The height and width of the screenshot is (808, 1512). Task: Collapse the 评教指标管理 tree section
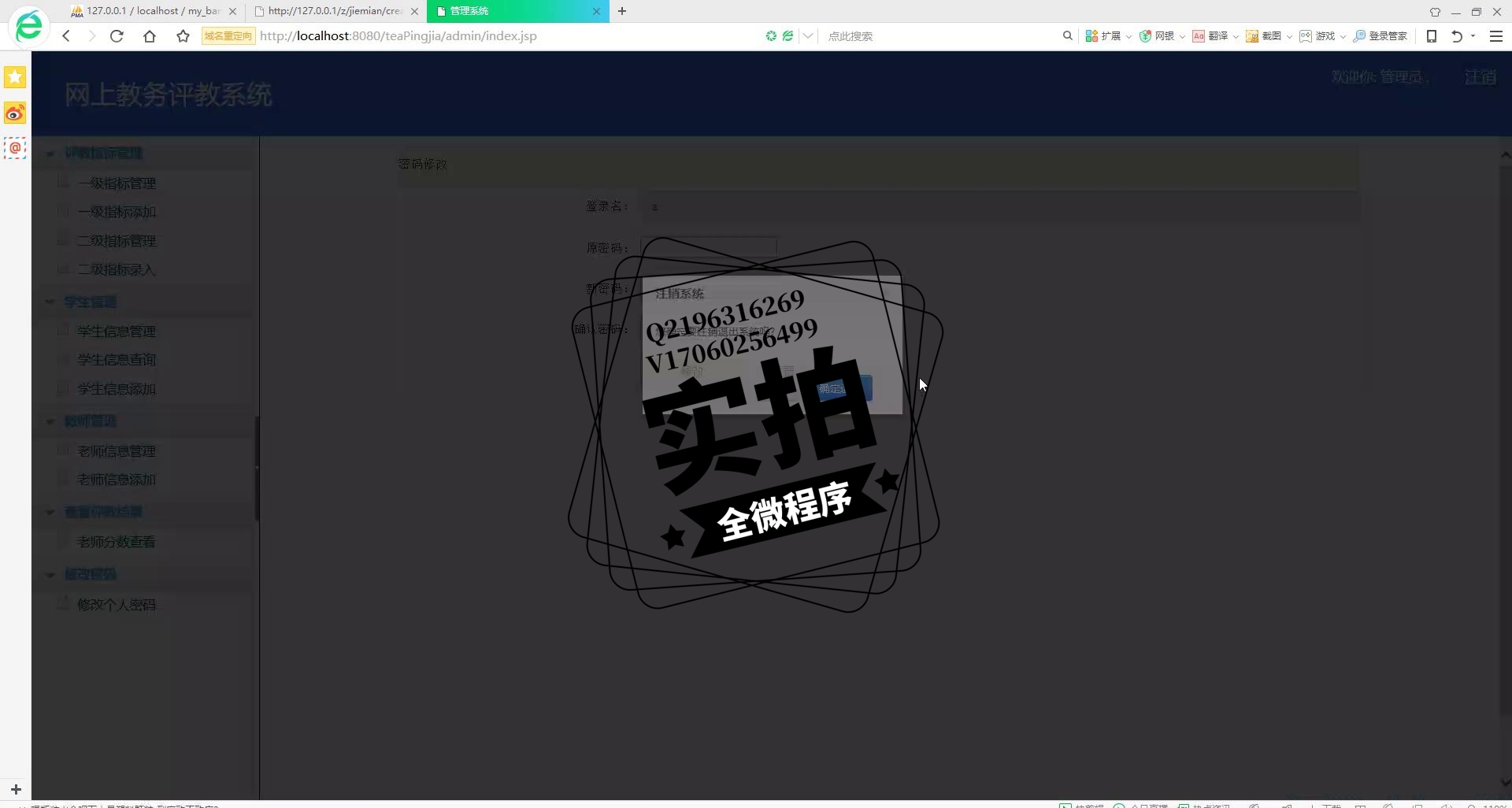tap(50, 154)
